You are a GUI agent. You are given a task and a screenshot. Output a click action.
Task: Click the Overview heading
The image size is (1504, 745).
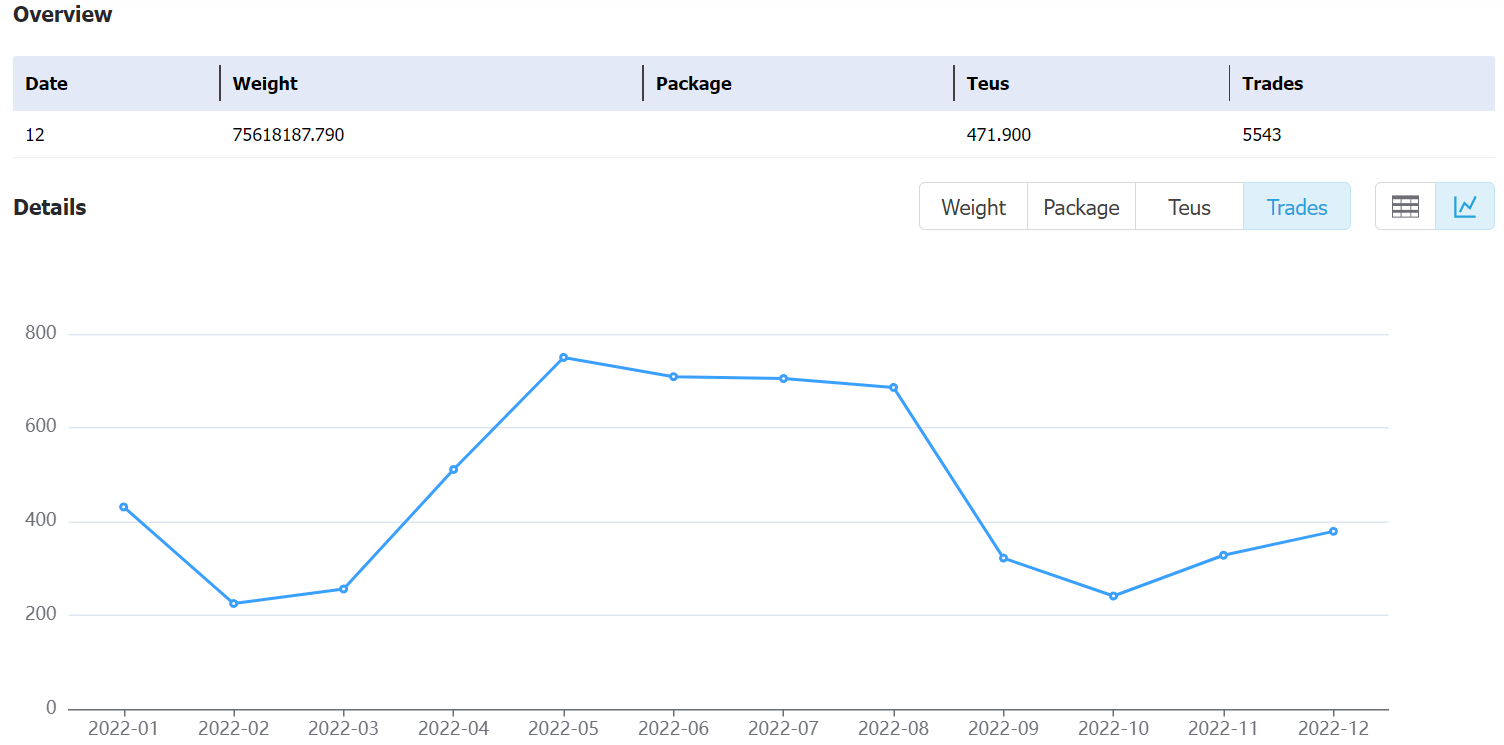(x=63, y=14)
